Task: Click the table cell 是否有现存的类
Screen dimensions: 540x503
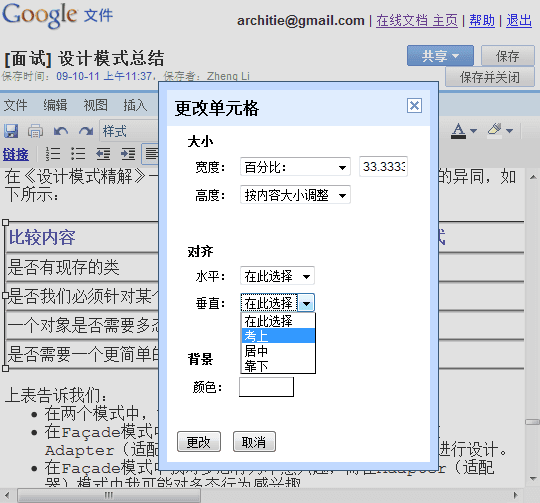Action: (x=63, y=267)
